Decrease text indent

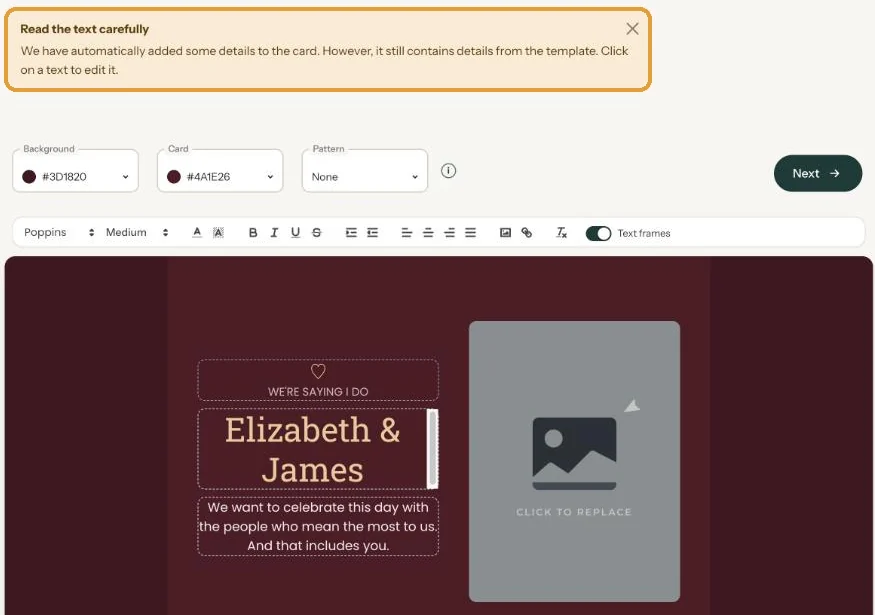tap(372, 233)
